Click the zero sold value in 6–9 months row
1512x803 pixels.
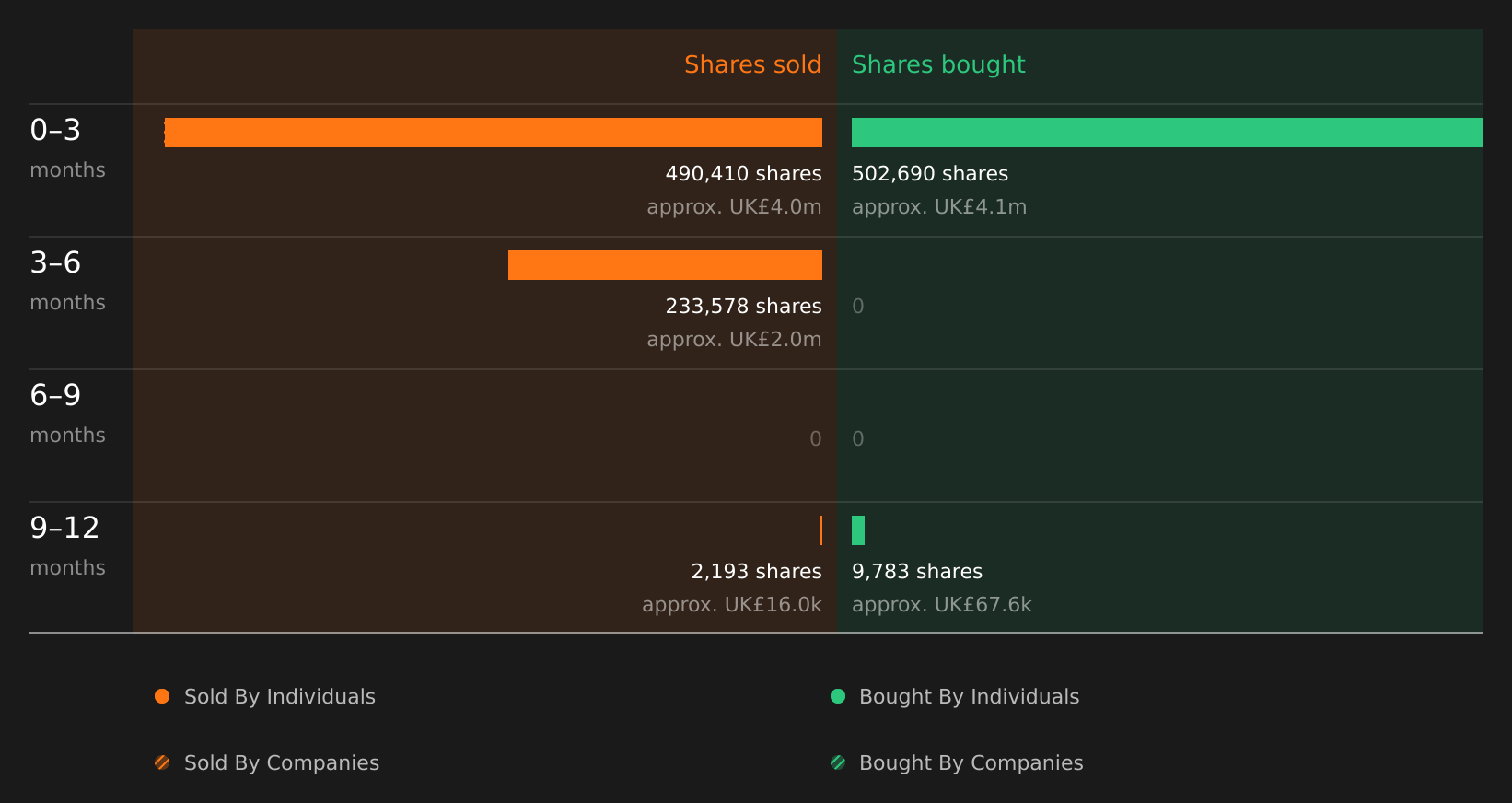coord(816,438)
